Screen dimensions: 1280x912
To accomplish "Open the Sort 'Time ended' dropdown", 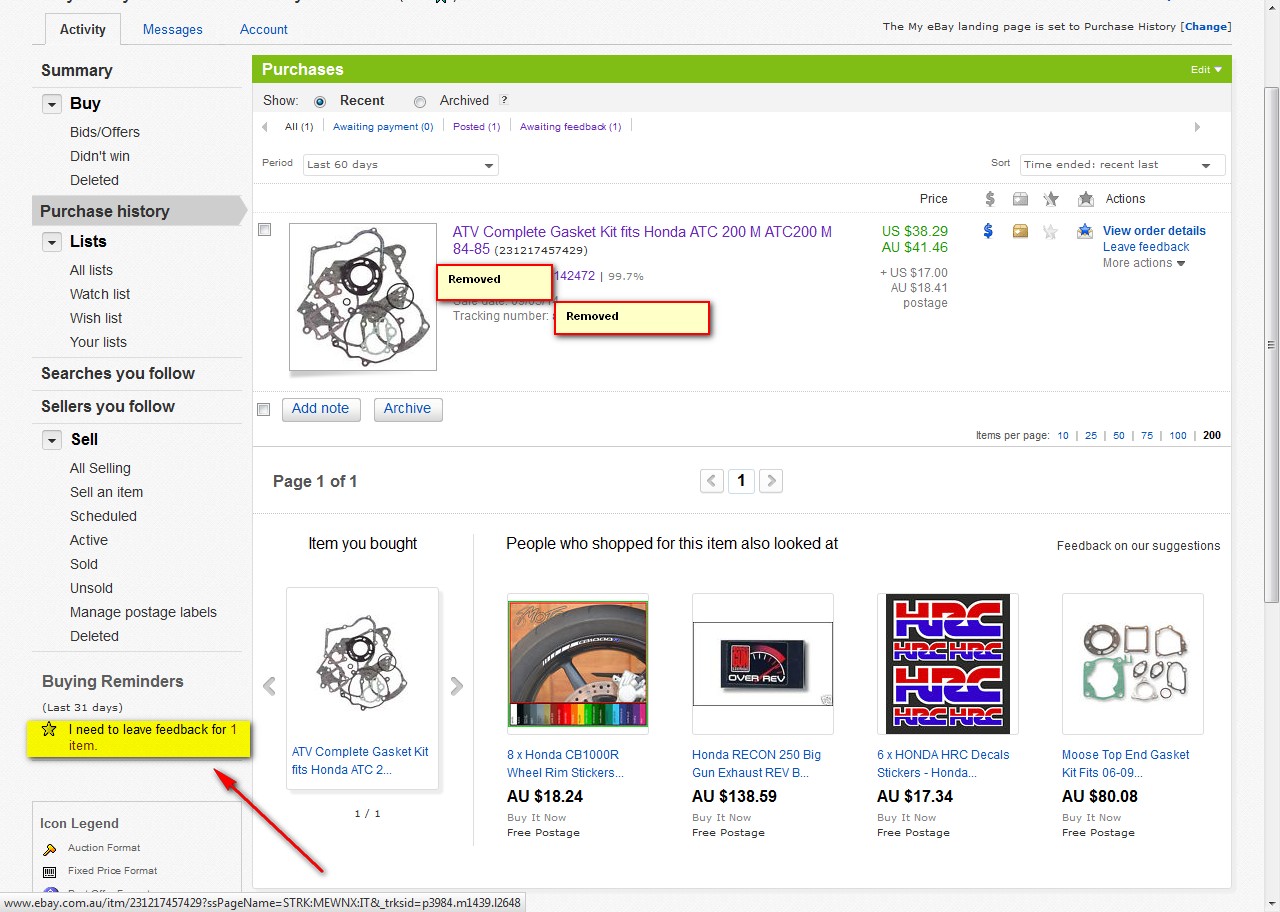I will click(1122, 165).
